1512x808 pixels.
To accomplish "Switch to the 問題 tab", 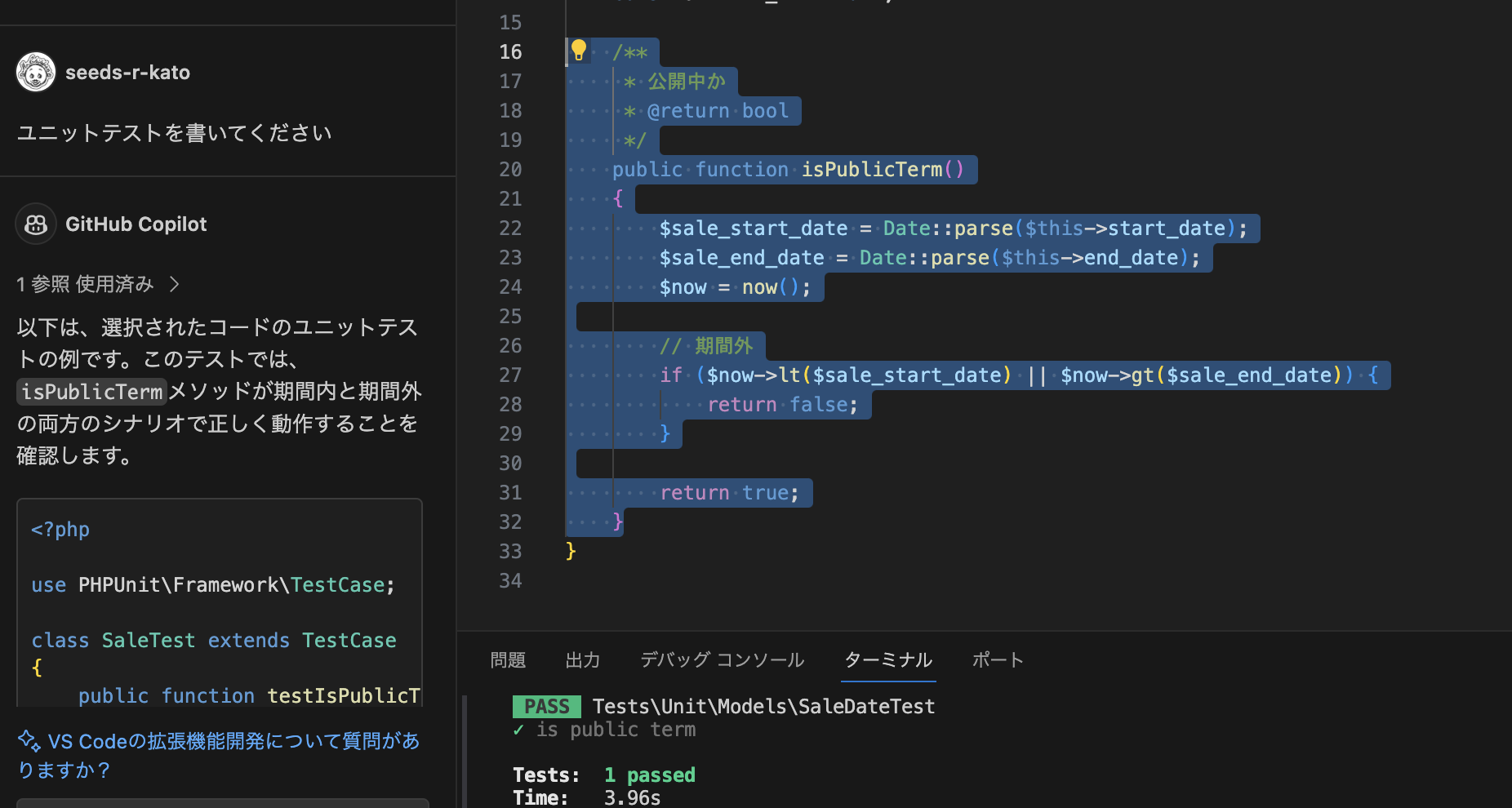I will pos(508,659).
